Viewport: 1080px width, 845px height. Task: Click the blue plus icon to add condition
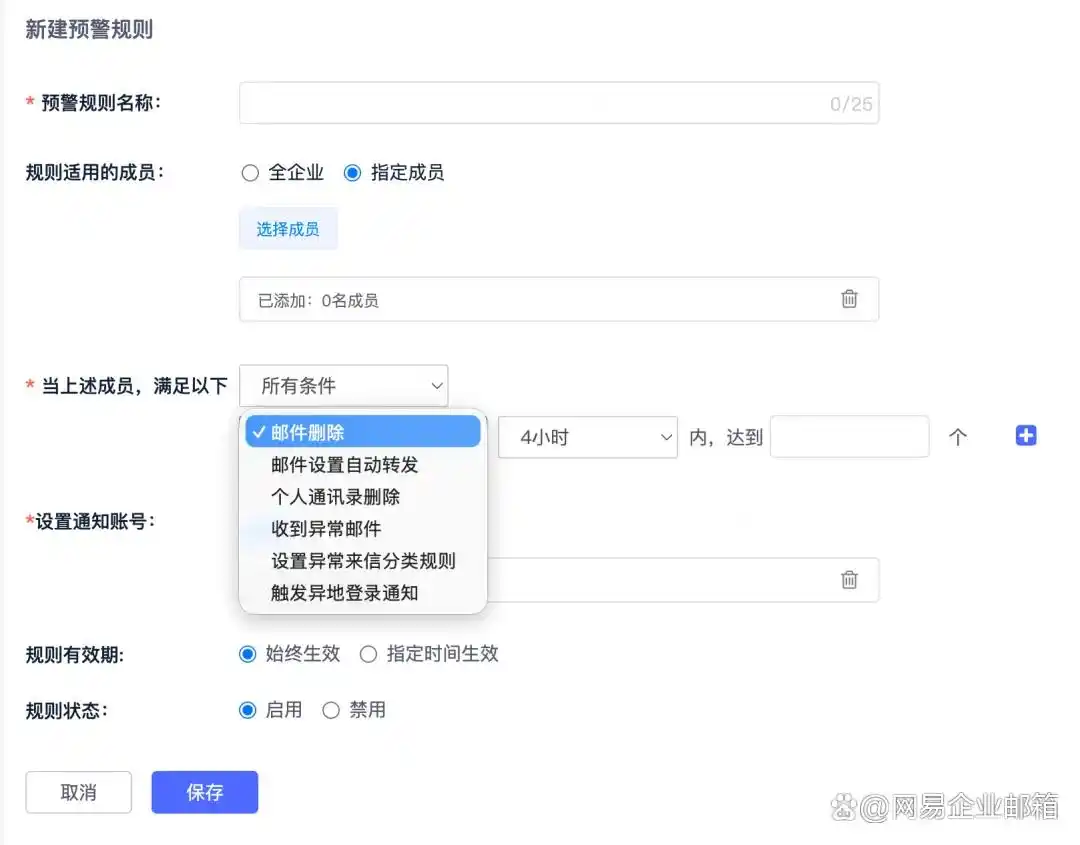point(1025,436)
